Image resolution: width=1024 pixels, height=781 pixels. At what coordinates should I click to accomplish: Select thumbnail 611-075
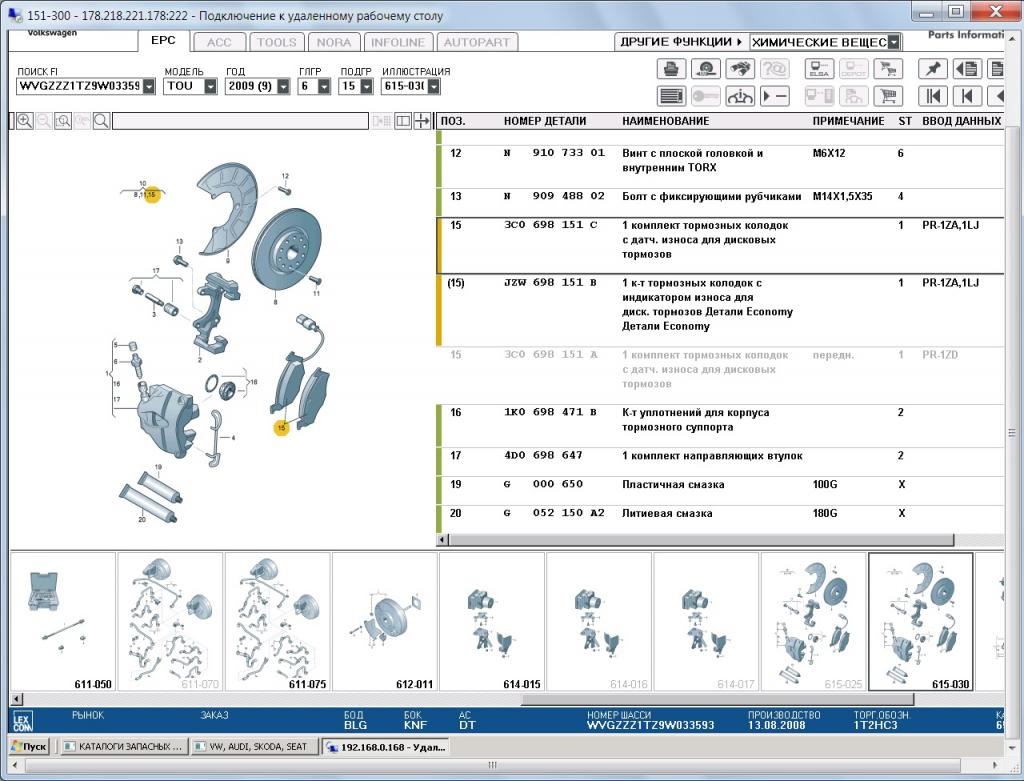pyautogui.click(x=278, y=622)
